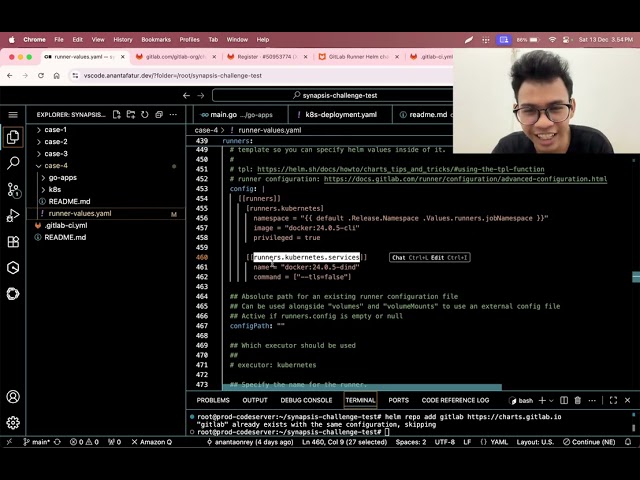
Task: Open terminal launch profile dropdown arrow
Action: (551, 400)
